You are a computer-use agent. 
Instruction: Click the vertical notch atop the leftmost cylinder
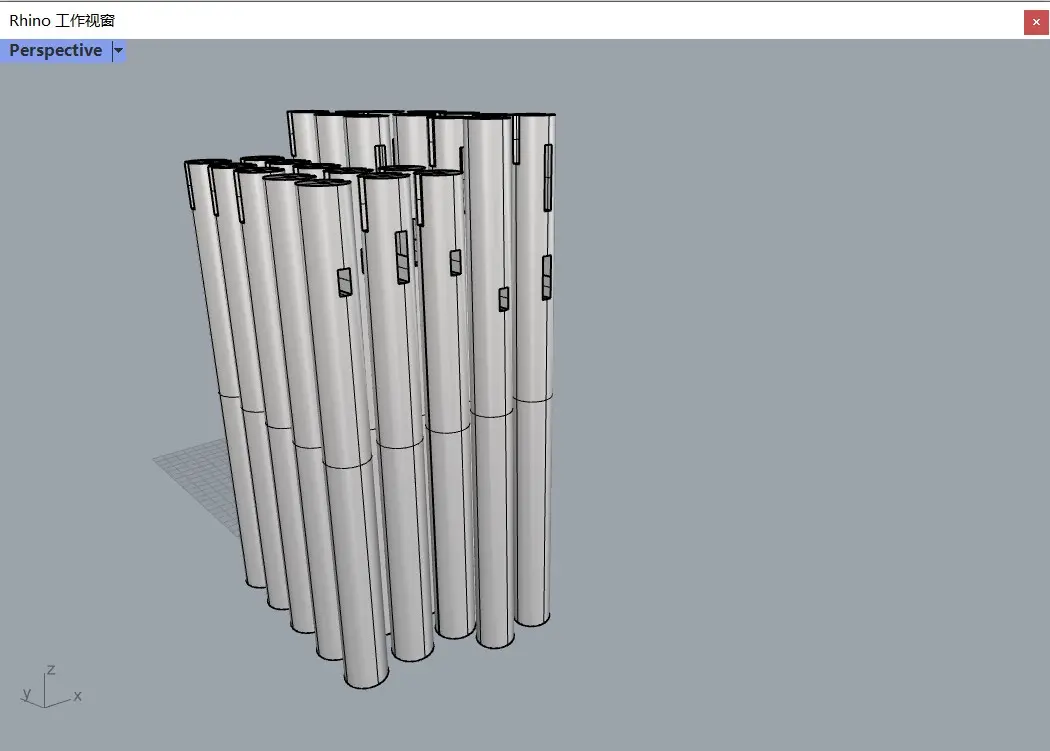(190, 185)
